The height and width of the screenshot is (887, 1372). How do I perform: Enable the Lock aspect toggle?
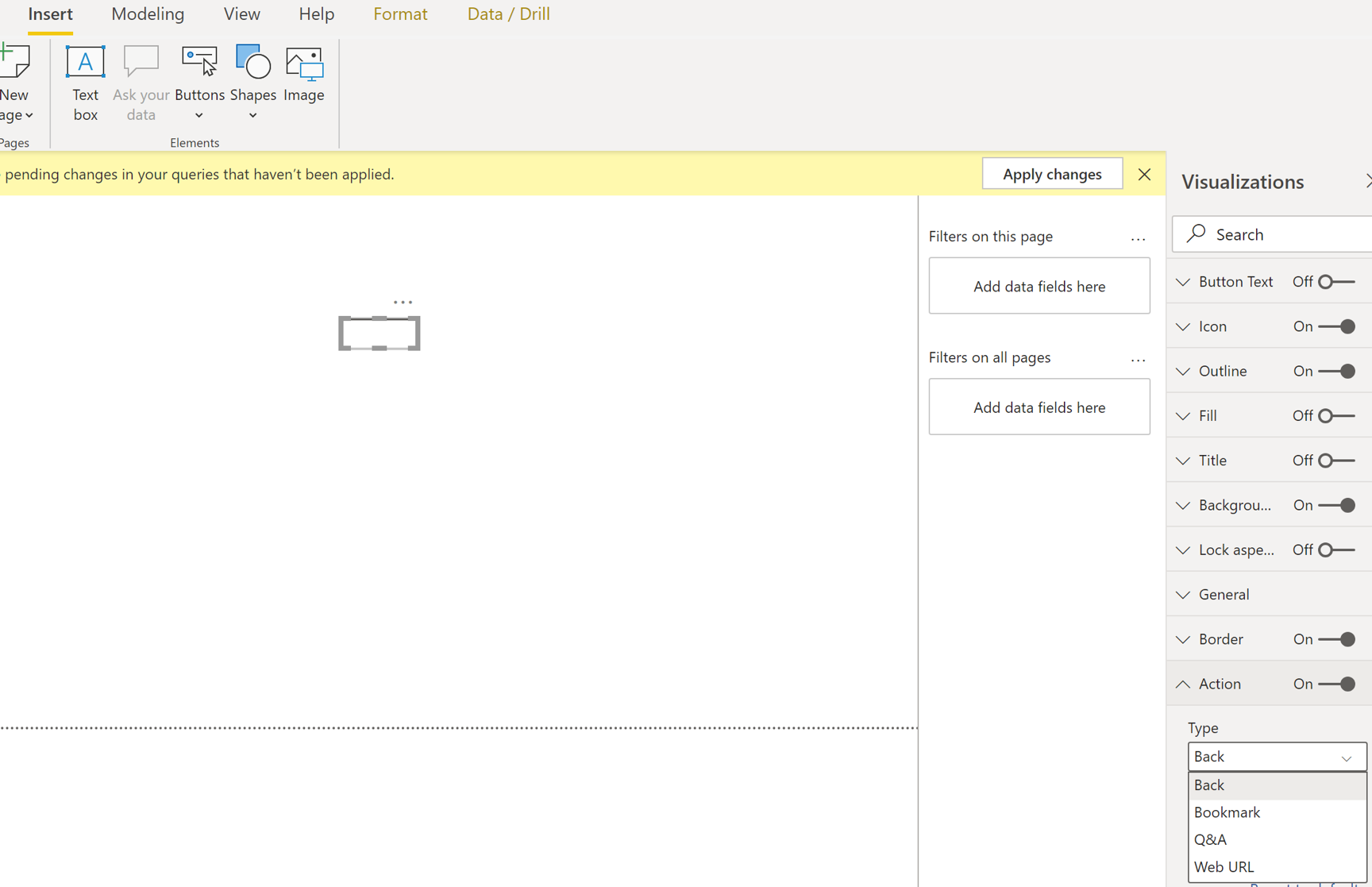click(x=1335, y=550)
